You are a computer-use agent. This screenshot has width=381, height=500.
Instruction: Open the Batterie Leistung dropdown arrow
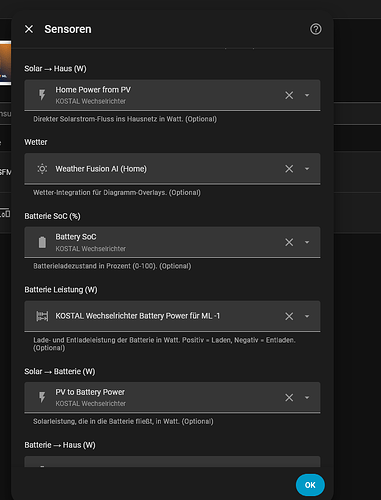point(307,316)
